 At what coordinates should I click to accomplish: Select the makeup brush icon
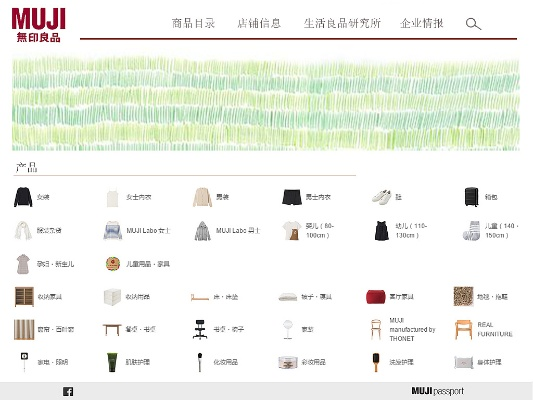pos(200,362)
